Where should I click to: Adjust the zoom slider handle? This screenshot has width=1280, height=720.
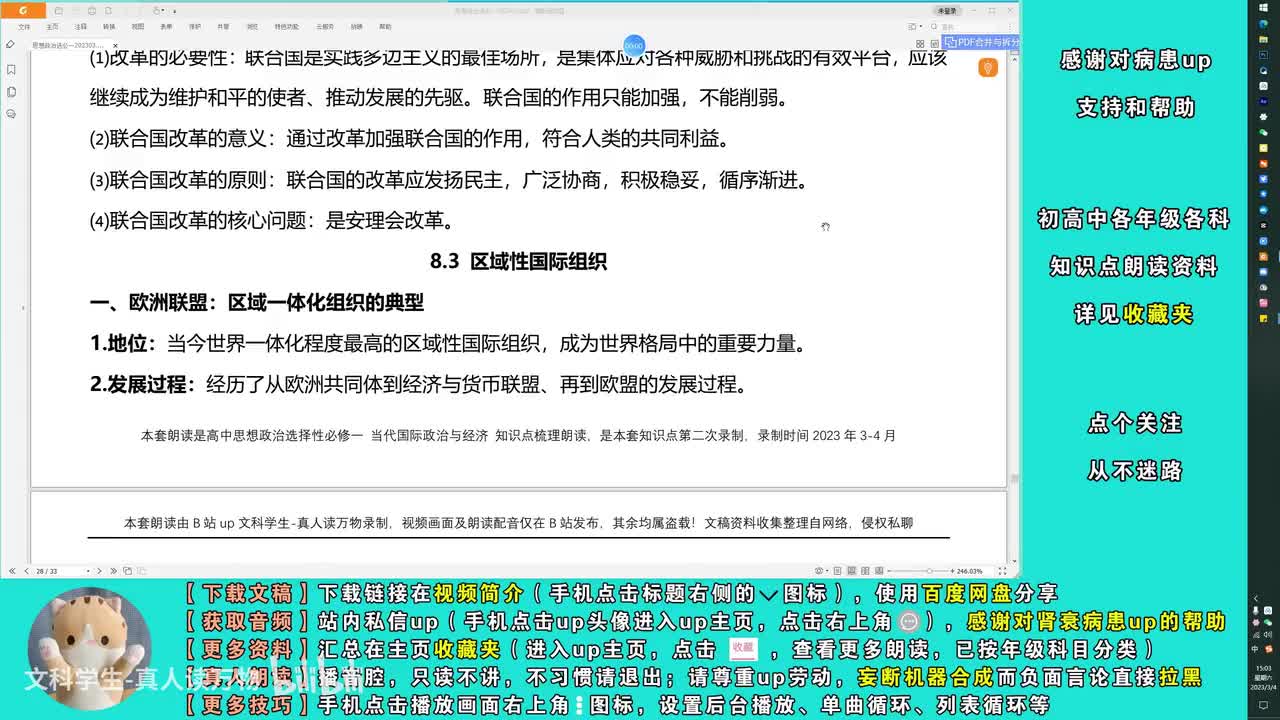click(x=930, y=571)
